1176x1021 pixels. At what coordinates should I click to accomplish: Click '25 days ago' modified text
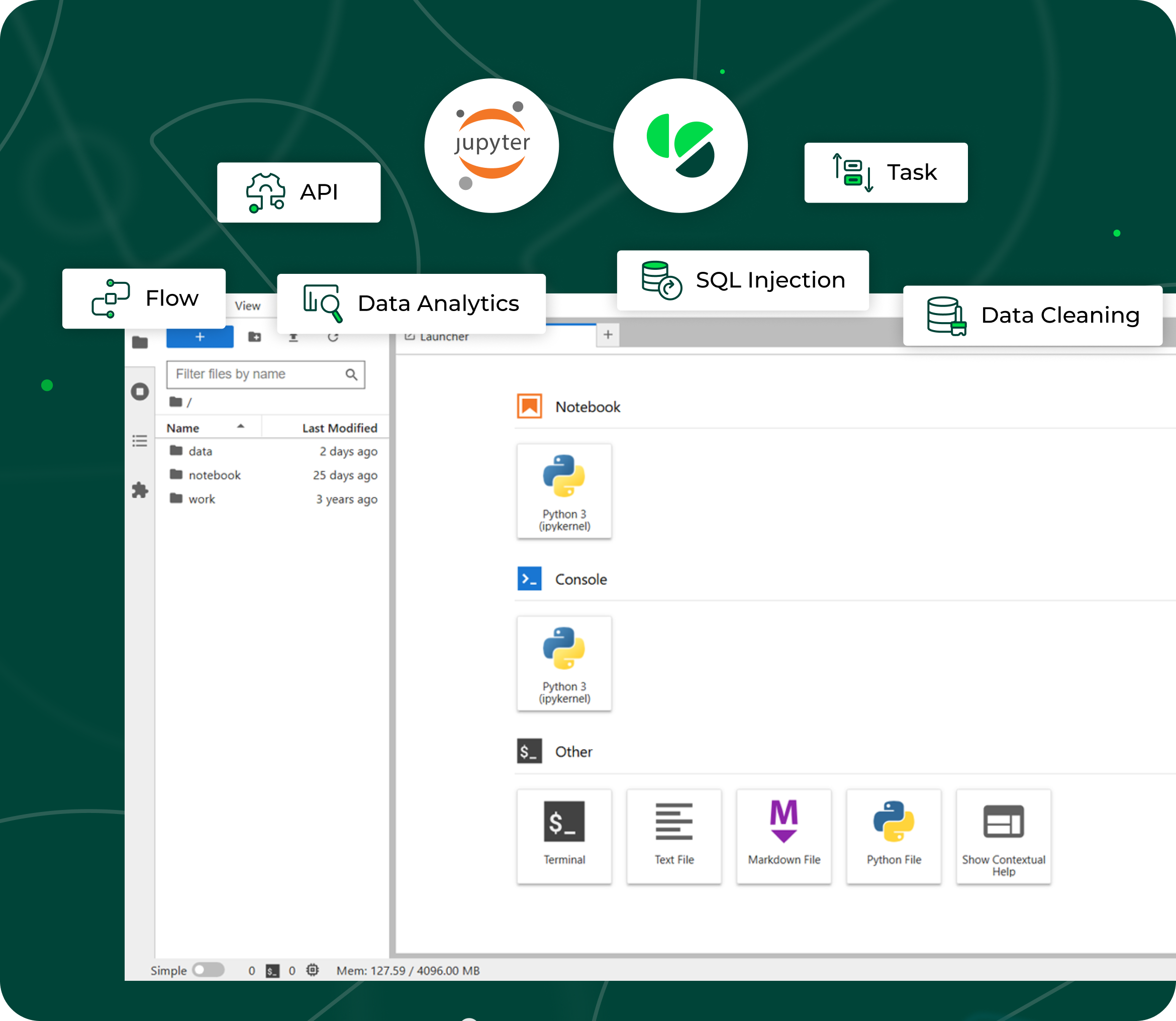[x=345, y=476]
